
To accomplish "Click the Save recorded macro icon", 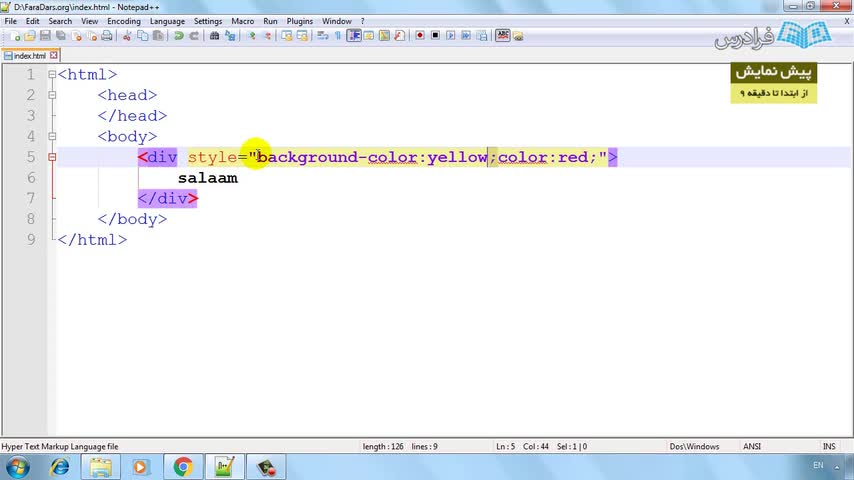I will point(482,36).
